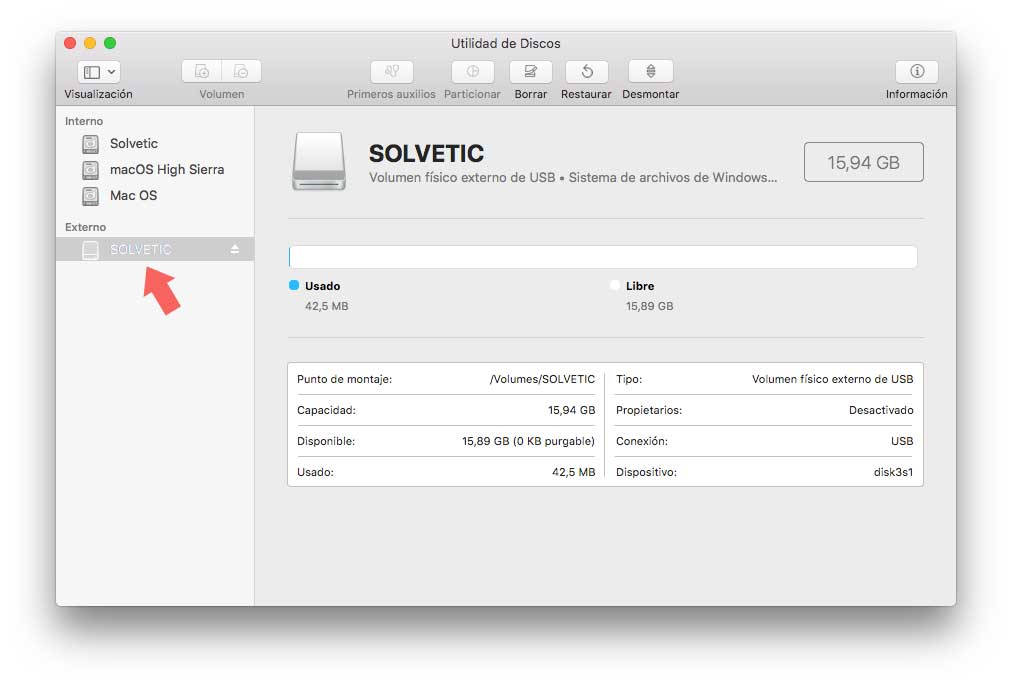
Task: Click the Interno section header
Action: [84, 121]
